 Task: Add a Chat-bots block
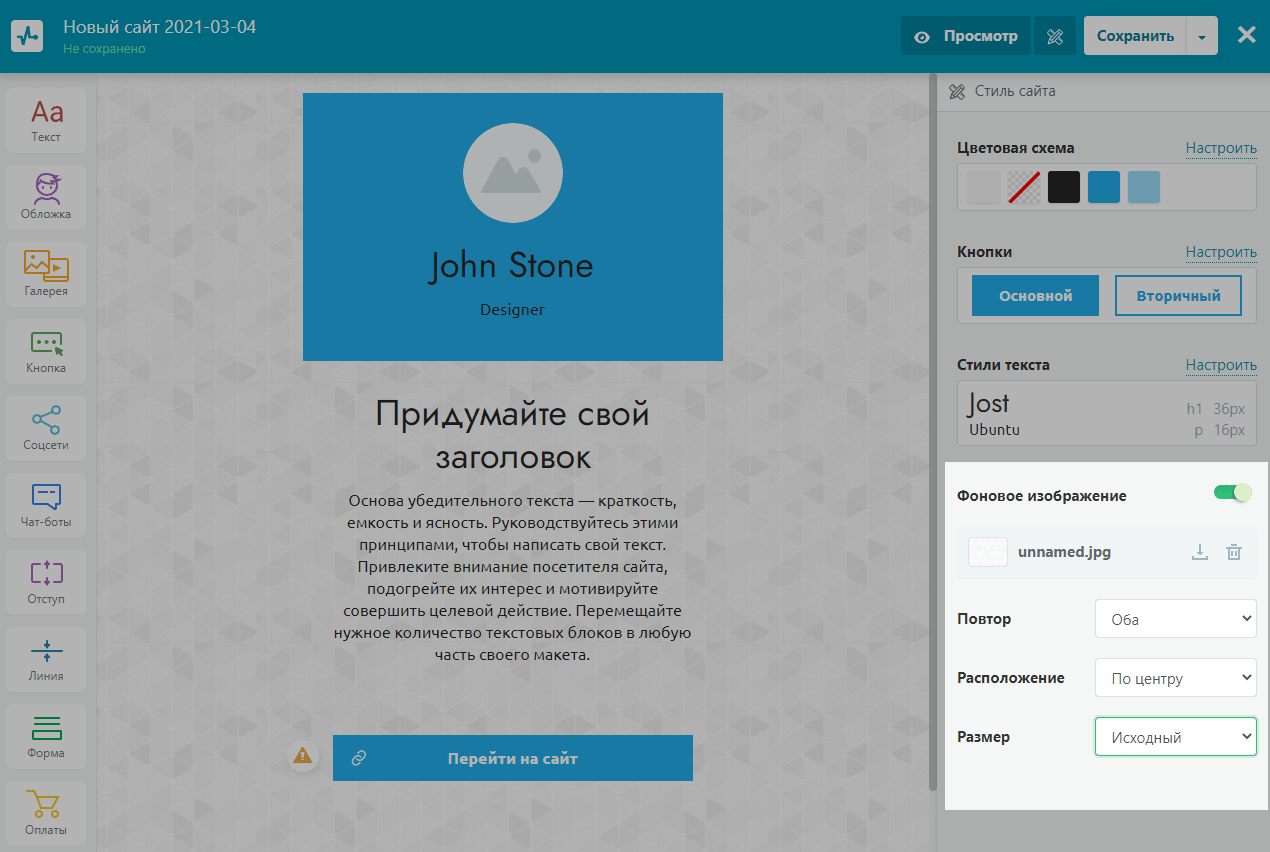[x=46, y=505]
